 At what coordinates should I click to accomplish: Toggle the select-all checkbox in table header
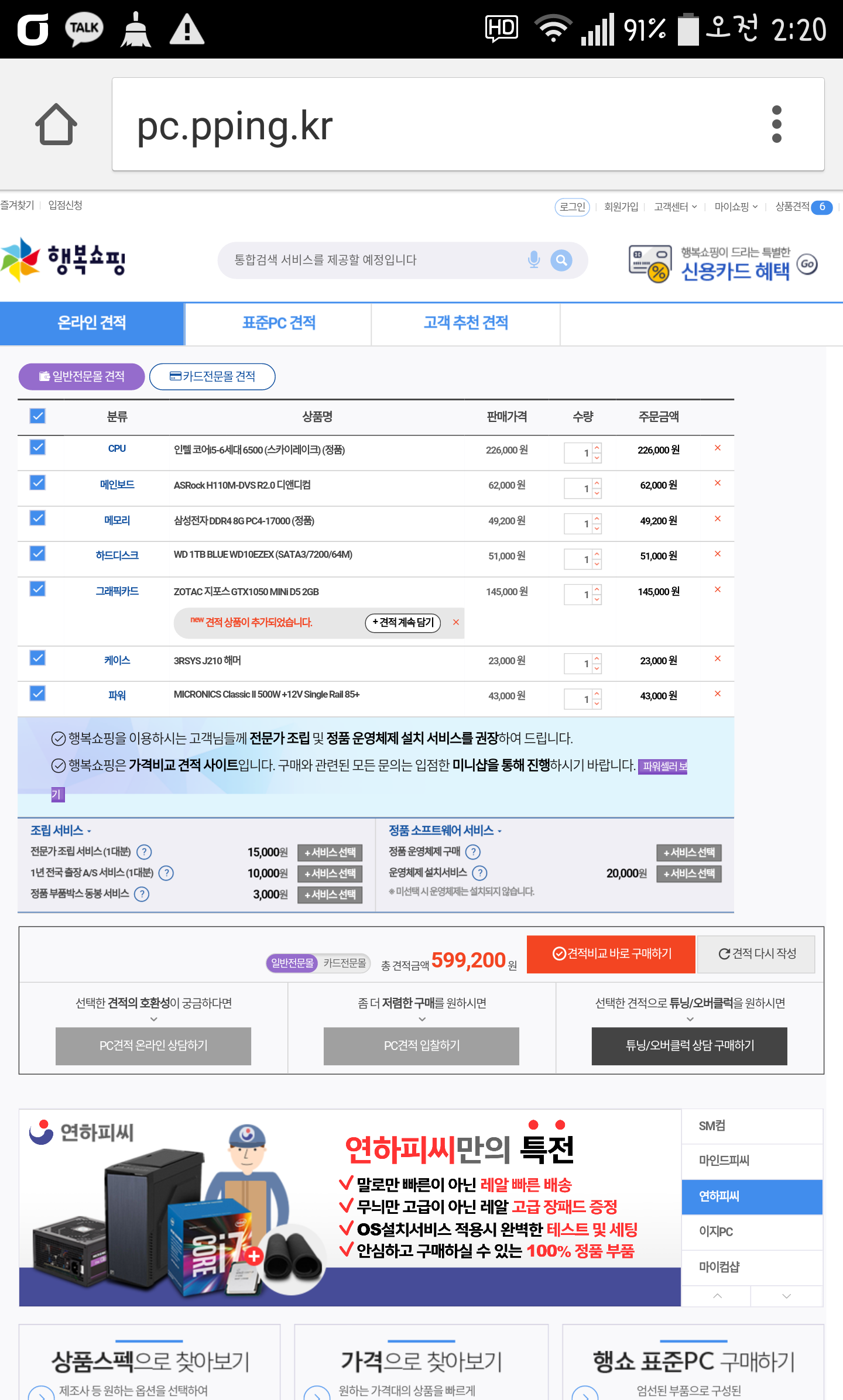tap(37, 416)
